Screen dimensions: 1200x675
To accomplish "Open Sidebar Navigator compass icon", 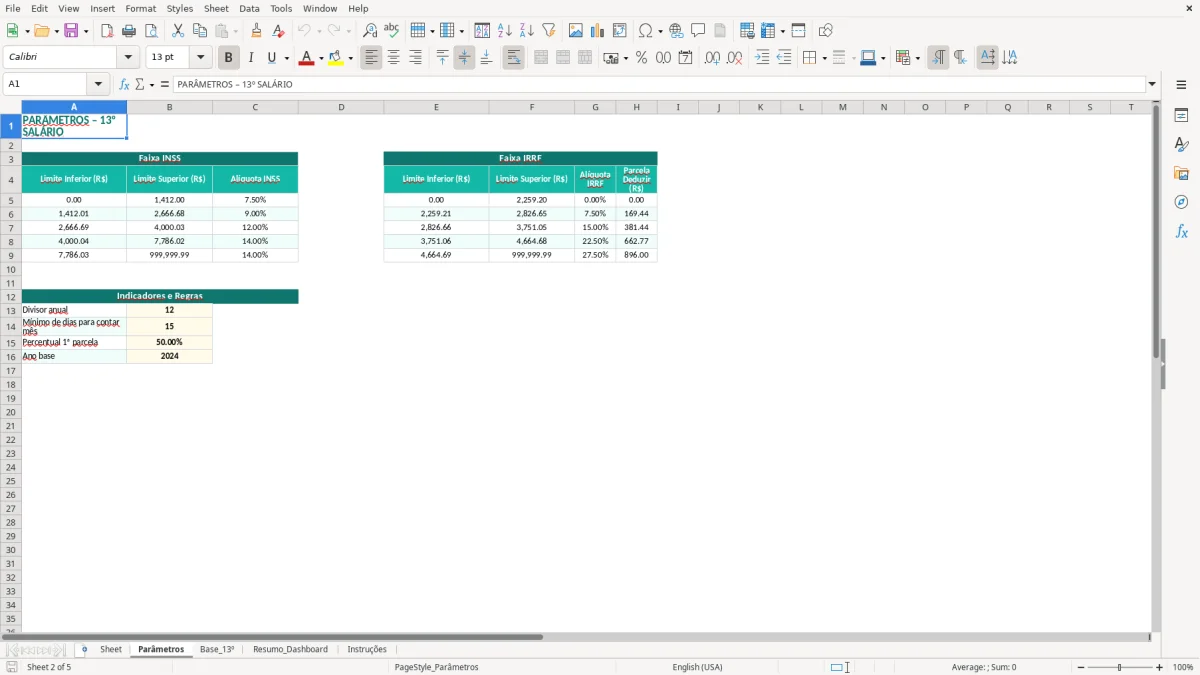I will coord(1181,202).
